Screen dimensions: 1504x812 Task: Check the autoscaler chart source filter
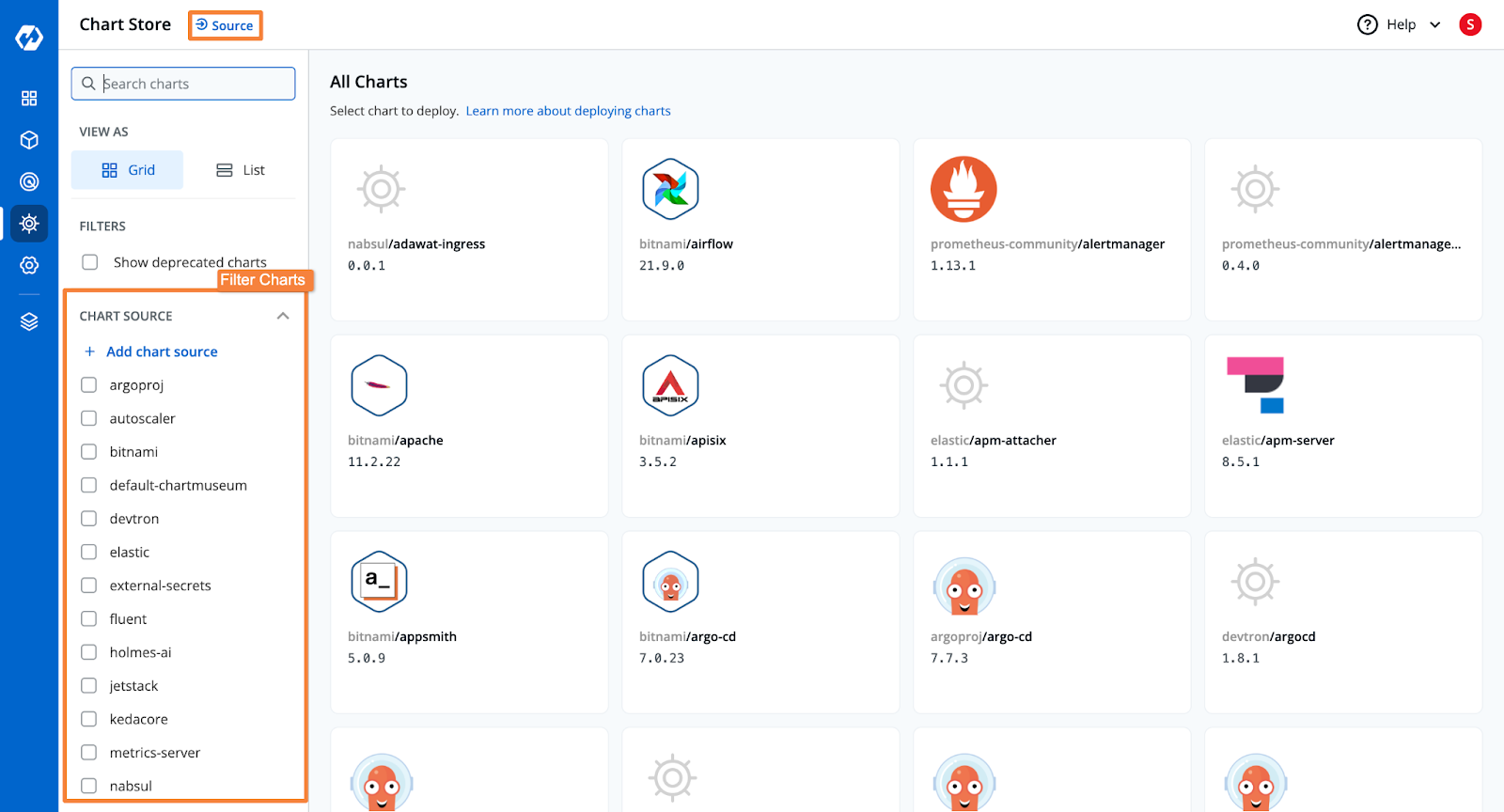89,418
